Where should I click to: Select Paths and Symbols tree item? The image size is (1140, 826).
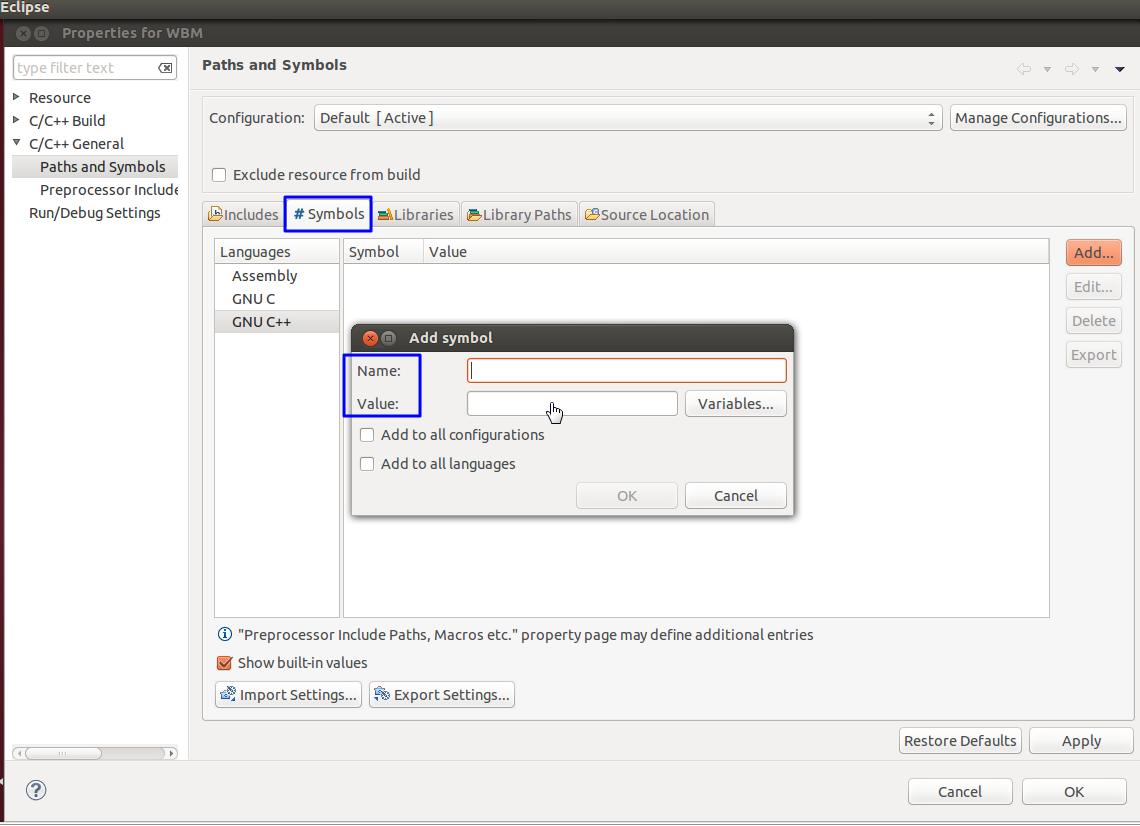coord(103,167)
